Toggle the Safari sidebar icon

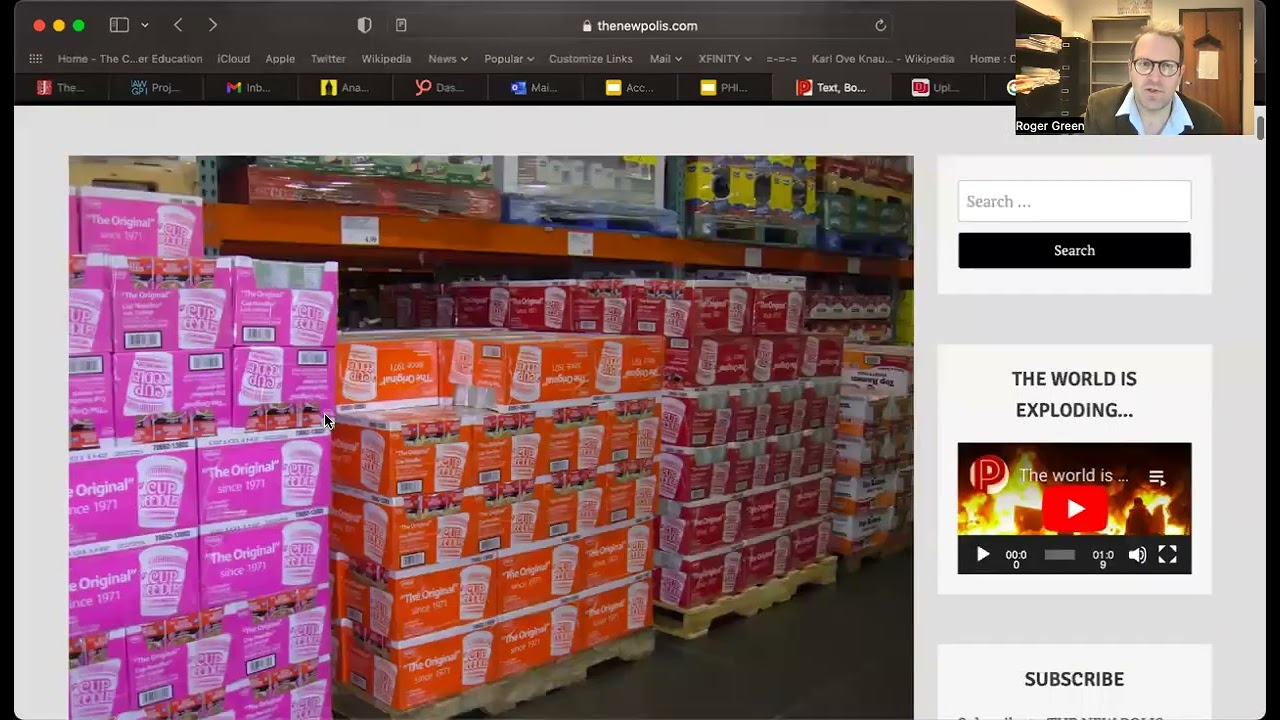pyautogui.click(x=119, y=25)
